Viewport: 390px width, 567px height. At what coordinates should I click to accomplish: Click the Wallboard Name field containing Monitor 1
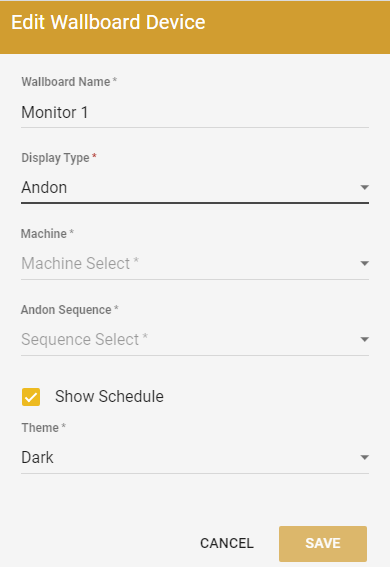pos(195,112)
